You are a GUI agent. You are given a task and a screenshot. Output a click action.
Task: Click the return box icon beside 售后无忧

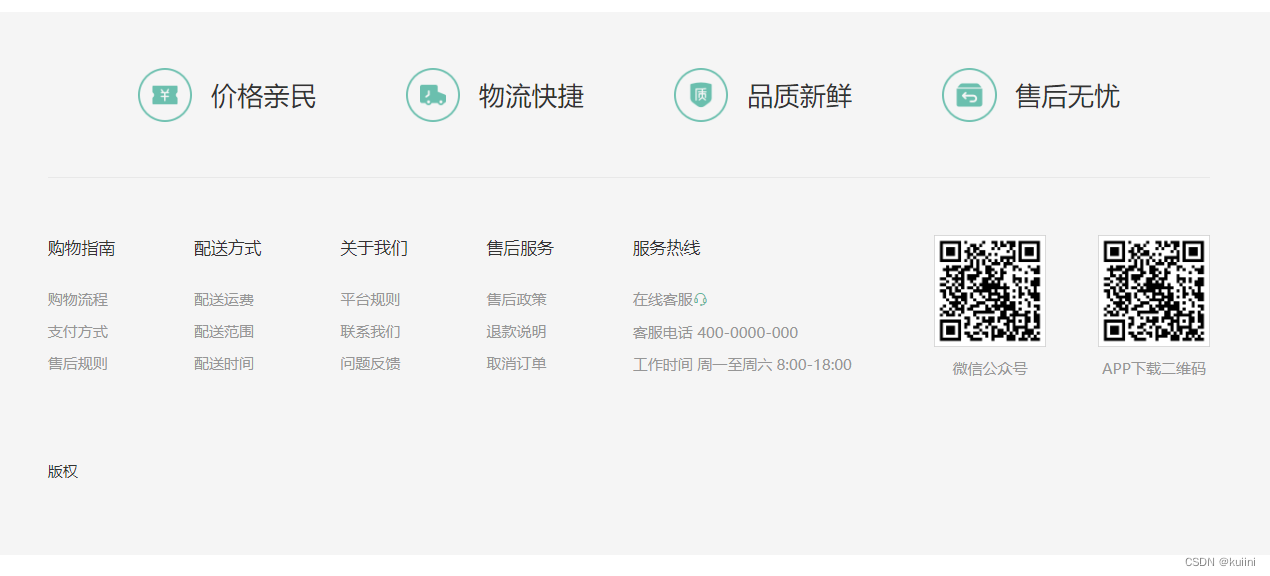969,95
